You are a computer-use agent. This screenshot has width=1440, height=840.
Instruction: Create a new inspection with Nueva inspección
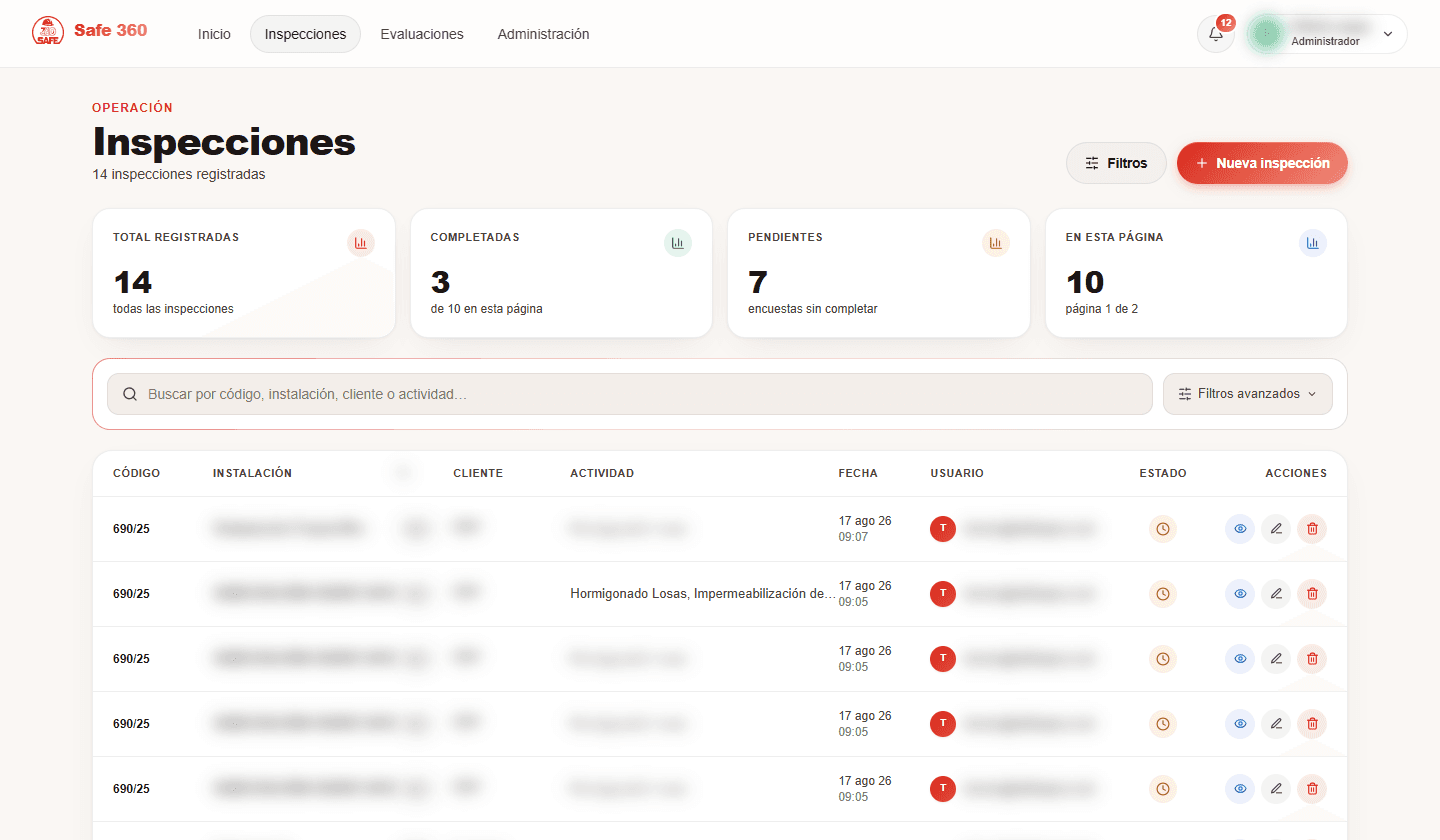click(1262, 163)
